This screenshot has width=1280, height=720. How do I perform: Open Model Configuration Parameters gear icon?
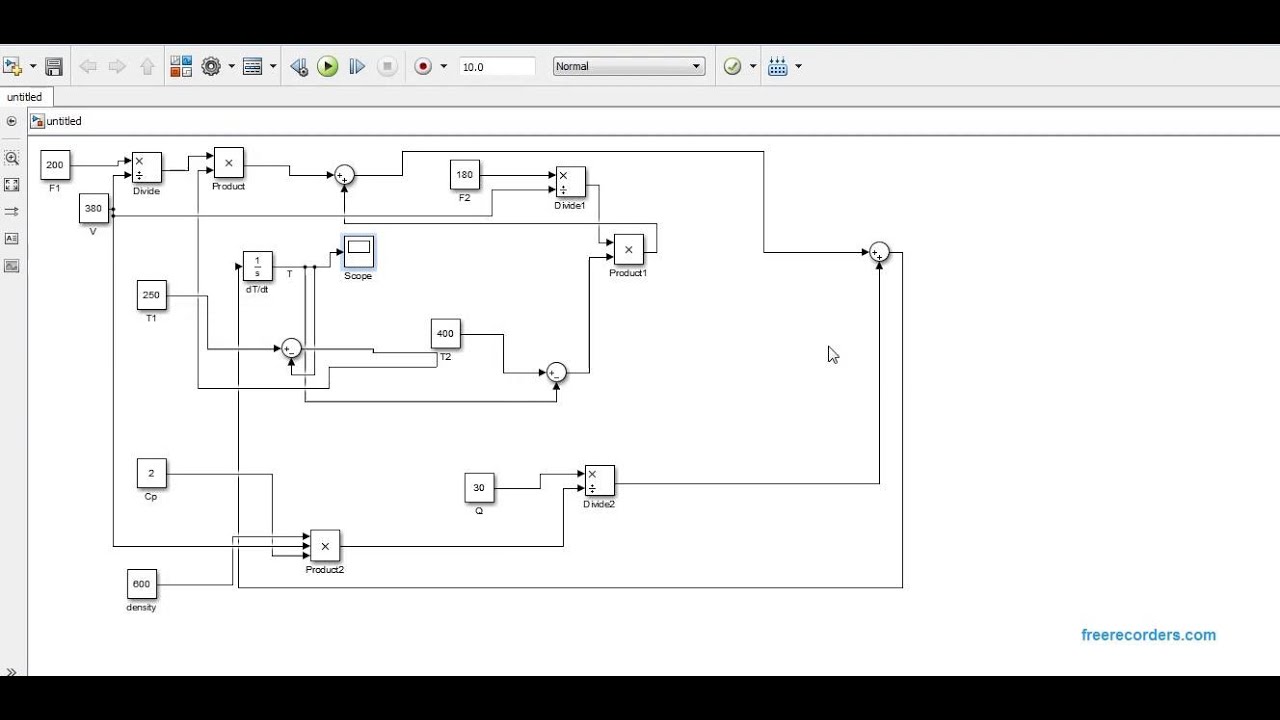tap(211, 66)
